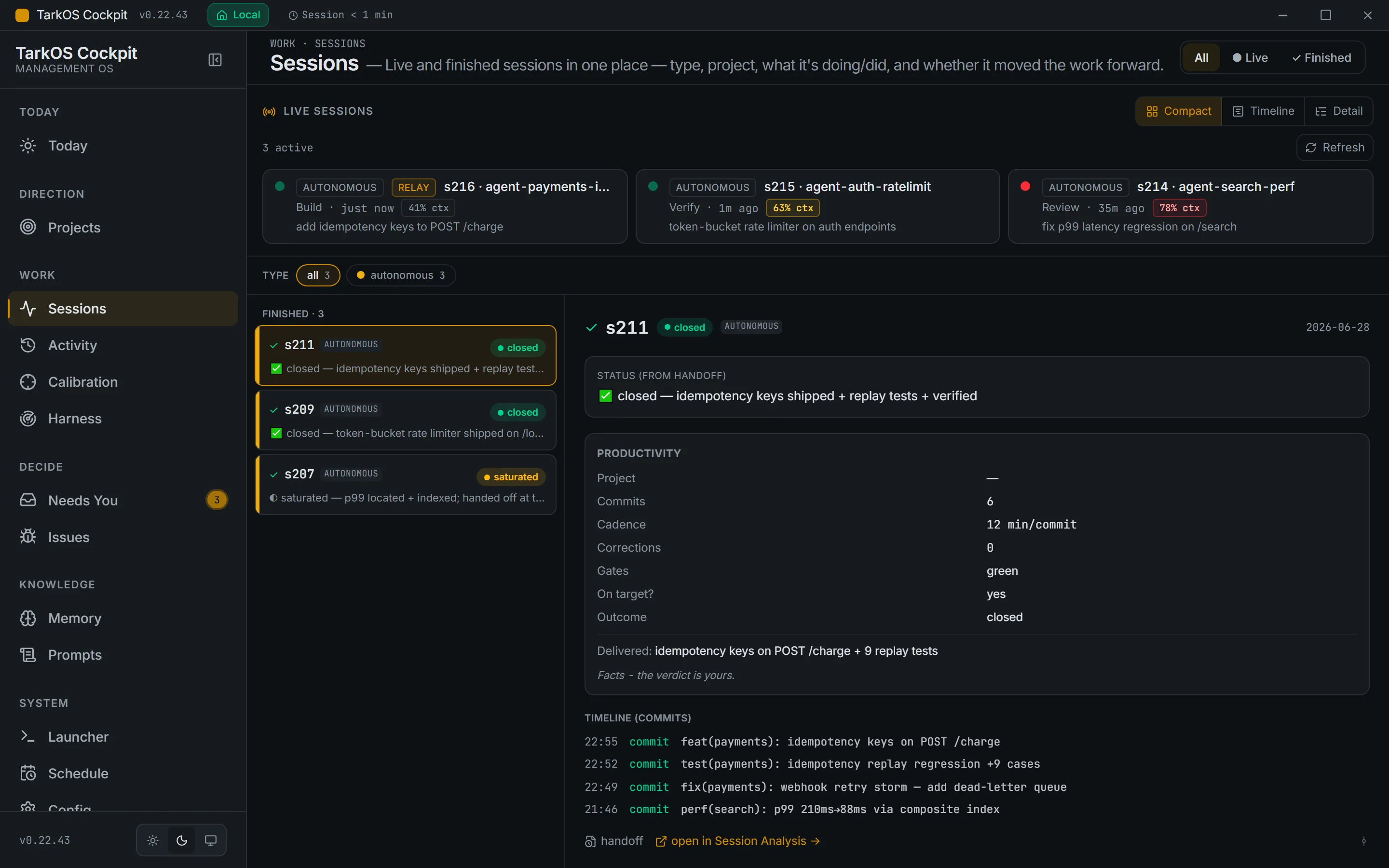Click the '3 active' count text
The width and height of the screenshot is (1389, 868).
point(287,148)
